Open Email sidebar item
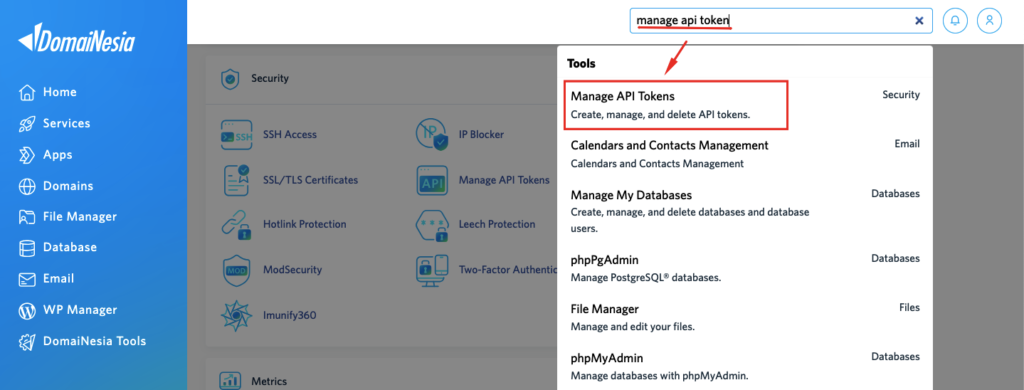The height and width of the screenshot is (390, 1024). 58,278
